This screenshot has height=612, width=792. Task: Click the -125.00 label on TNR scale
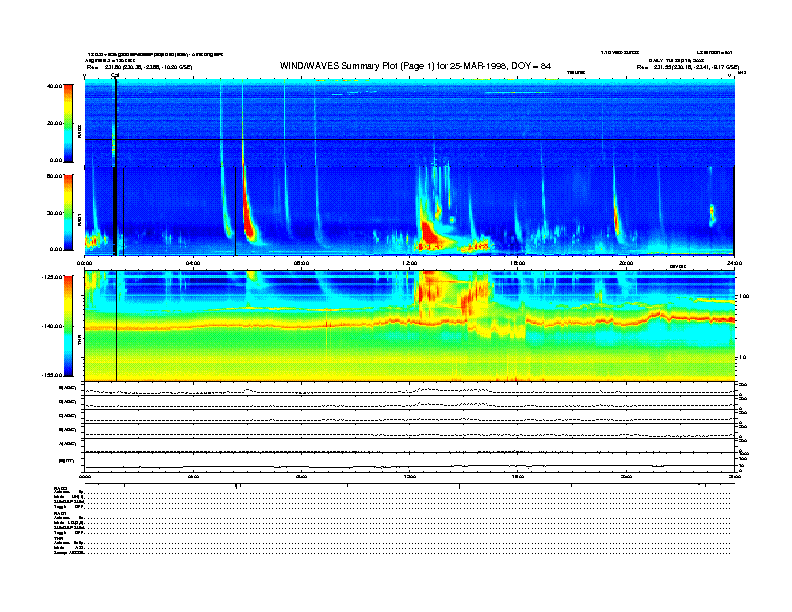(x=53, y=277)
